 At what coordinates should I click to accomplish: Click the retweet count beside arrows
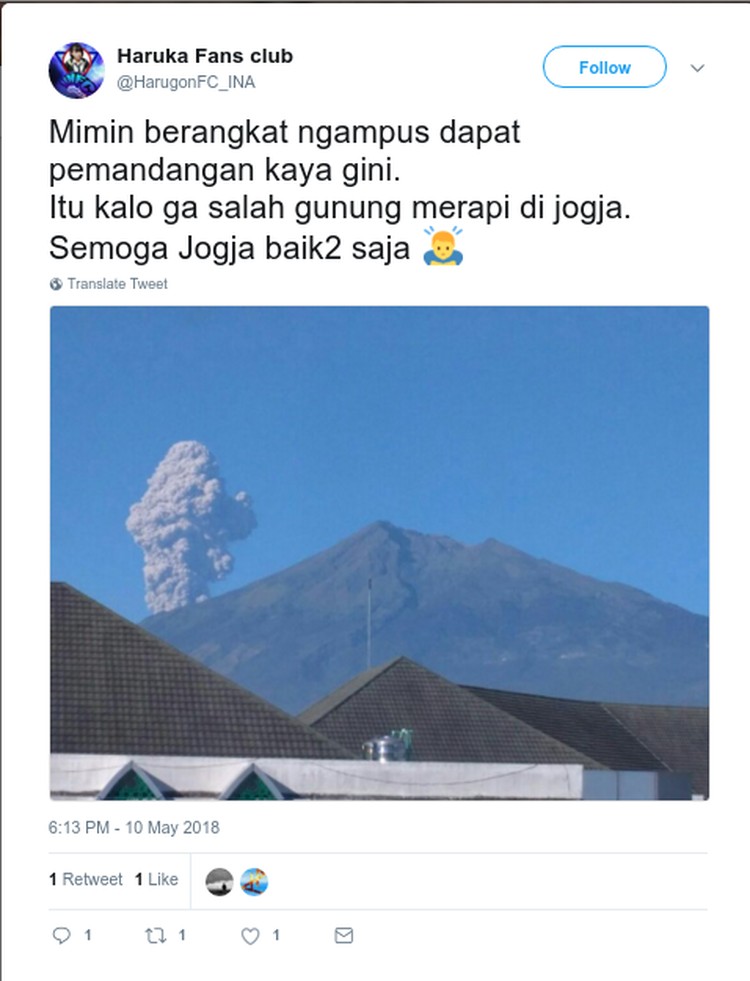click(x=182, y=935)
